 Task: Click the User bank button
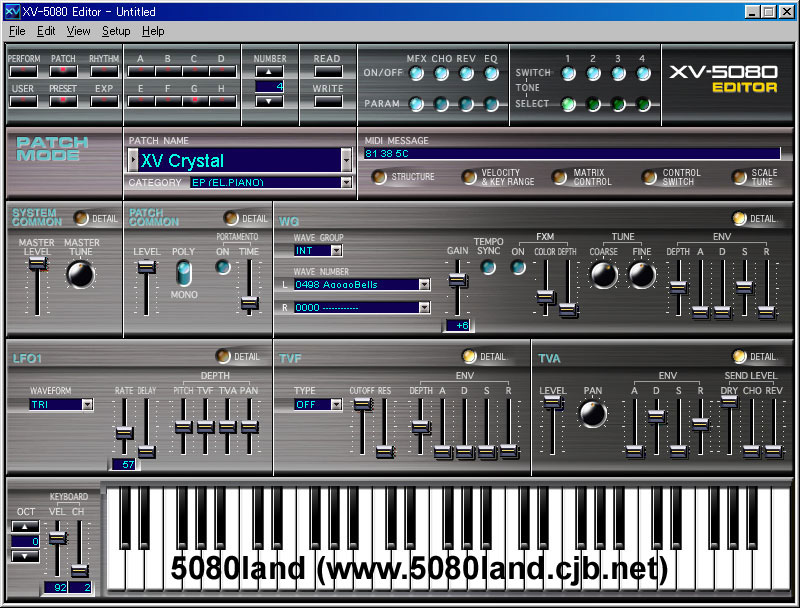[23, 101]
